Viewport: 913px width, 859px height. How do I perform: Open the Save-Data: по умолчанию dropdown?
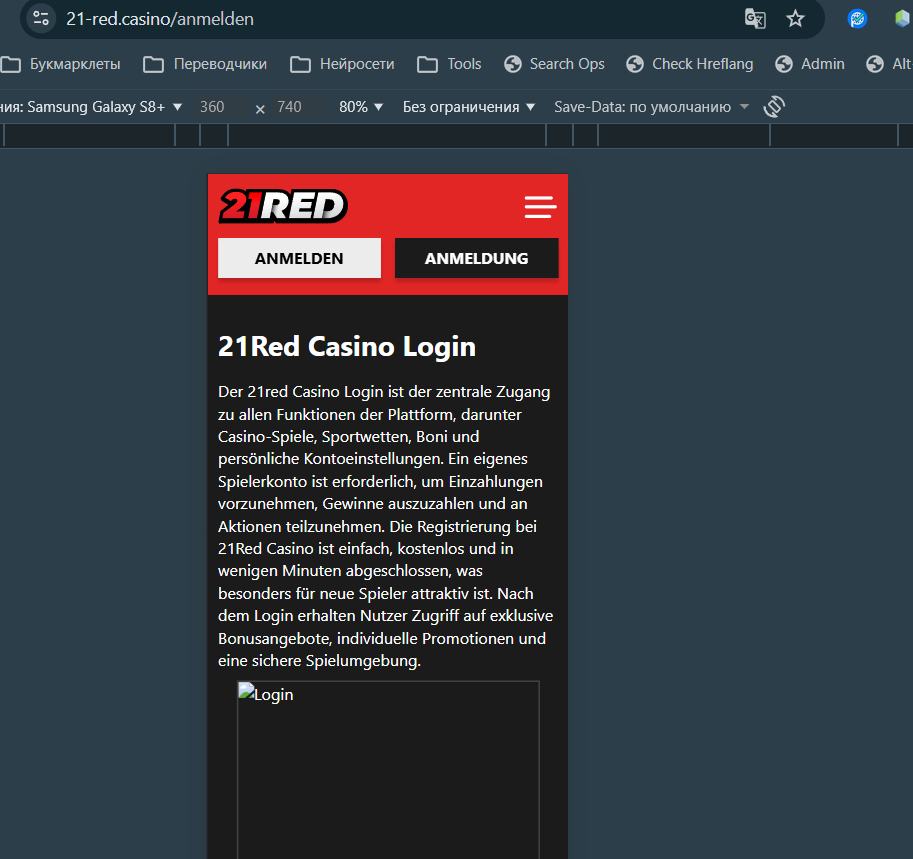[651, 107]
